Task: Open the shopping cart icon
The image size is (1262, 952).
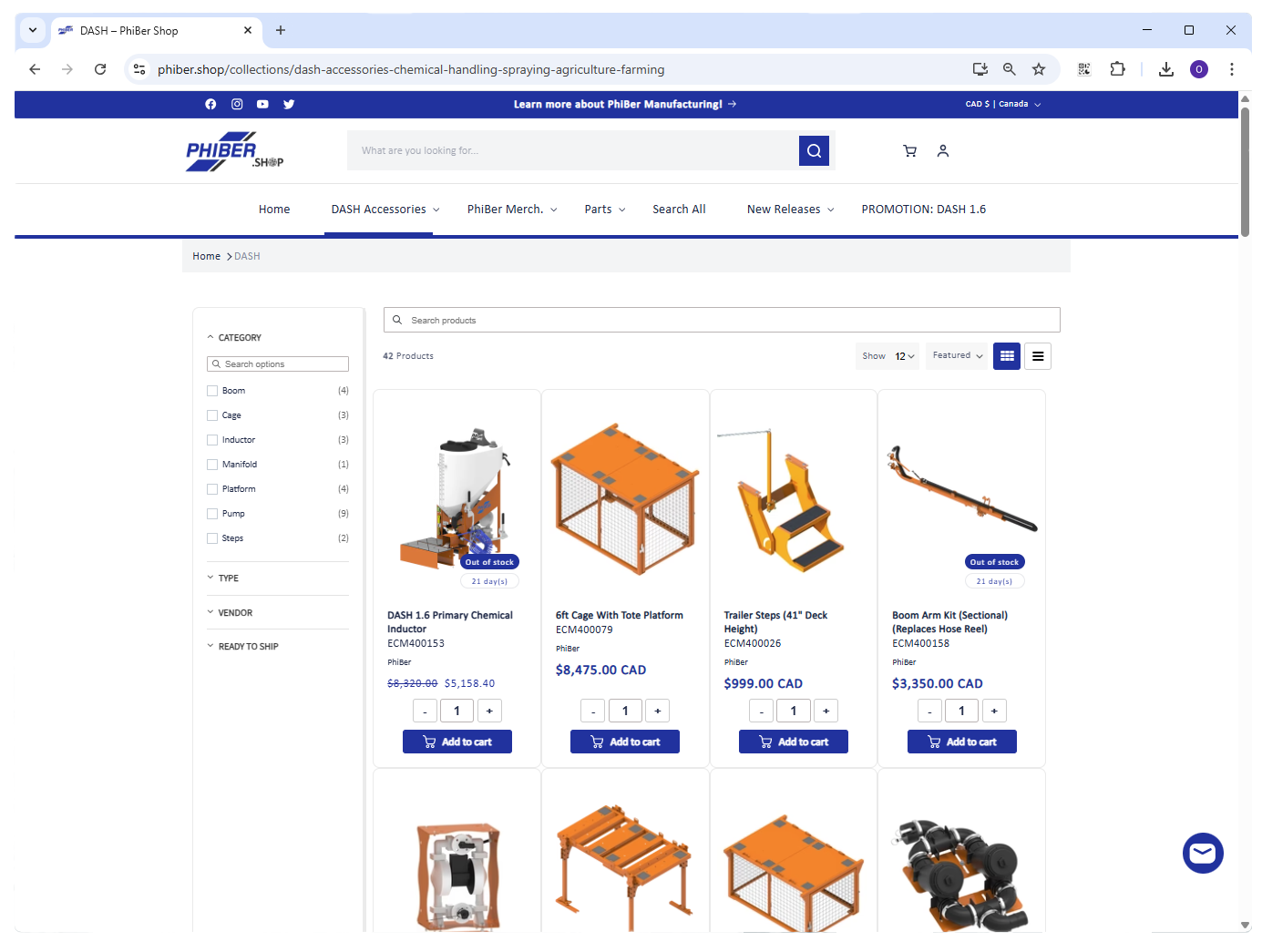Action: [909, 151]
